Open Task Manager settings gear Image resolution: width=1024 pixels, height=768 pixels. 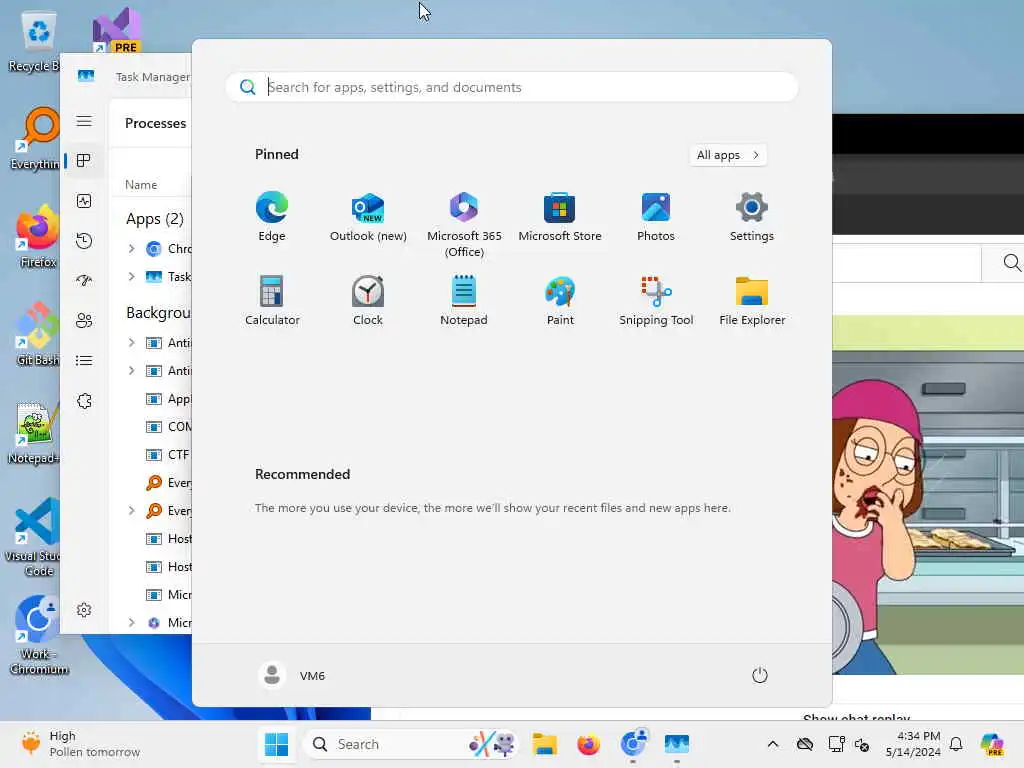(84, 610)
